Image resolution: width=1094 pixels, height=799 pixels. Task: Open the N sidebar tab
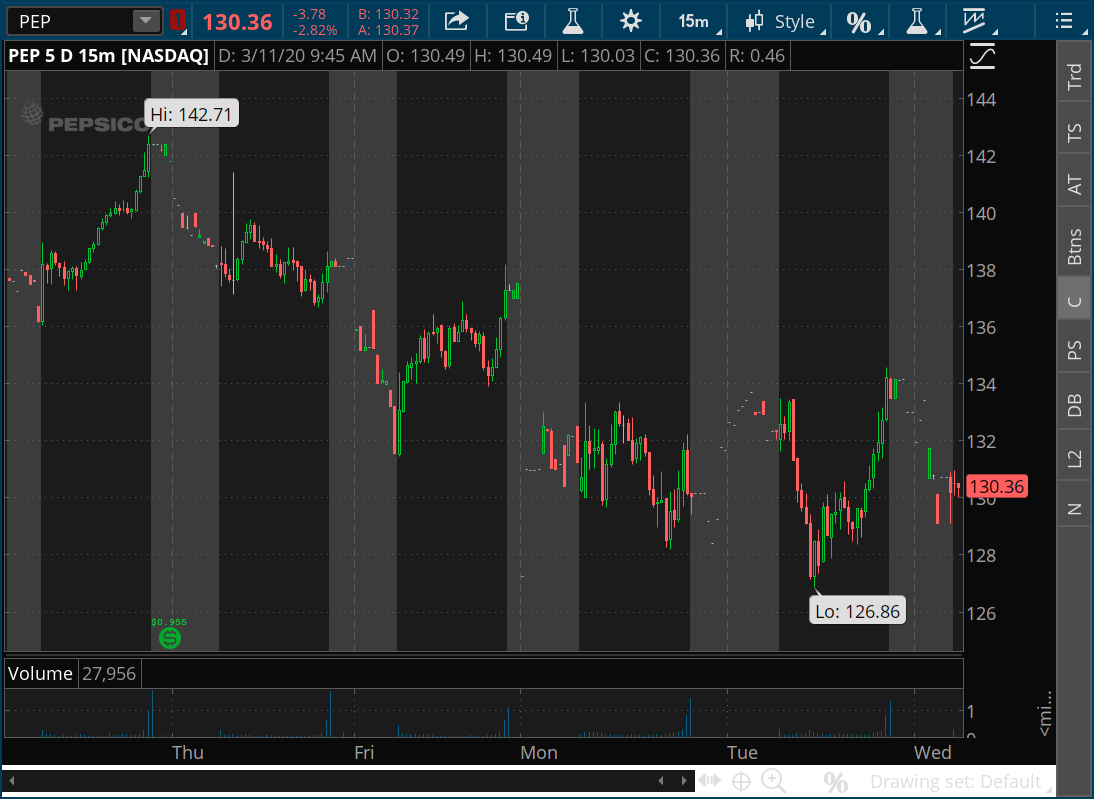[1074, 509]
